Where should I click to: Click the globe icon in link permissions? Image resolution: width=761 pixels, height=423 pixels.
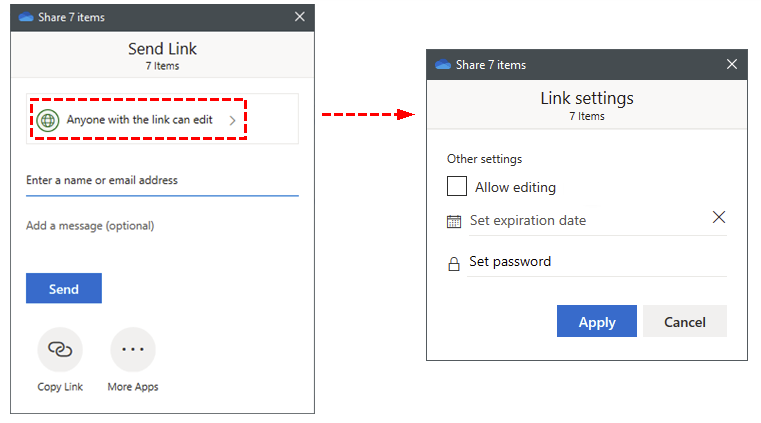[x=49, y=120]
